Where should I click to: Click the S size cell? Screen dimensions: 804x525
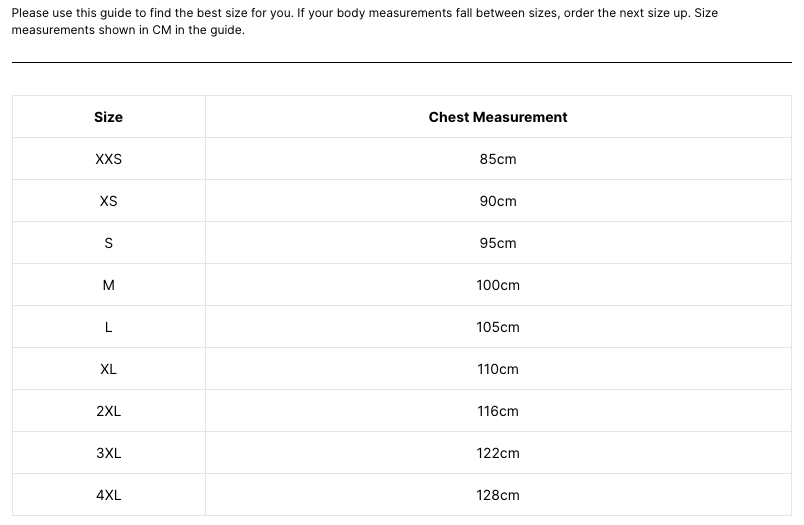point(108,243)
